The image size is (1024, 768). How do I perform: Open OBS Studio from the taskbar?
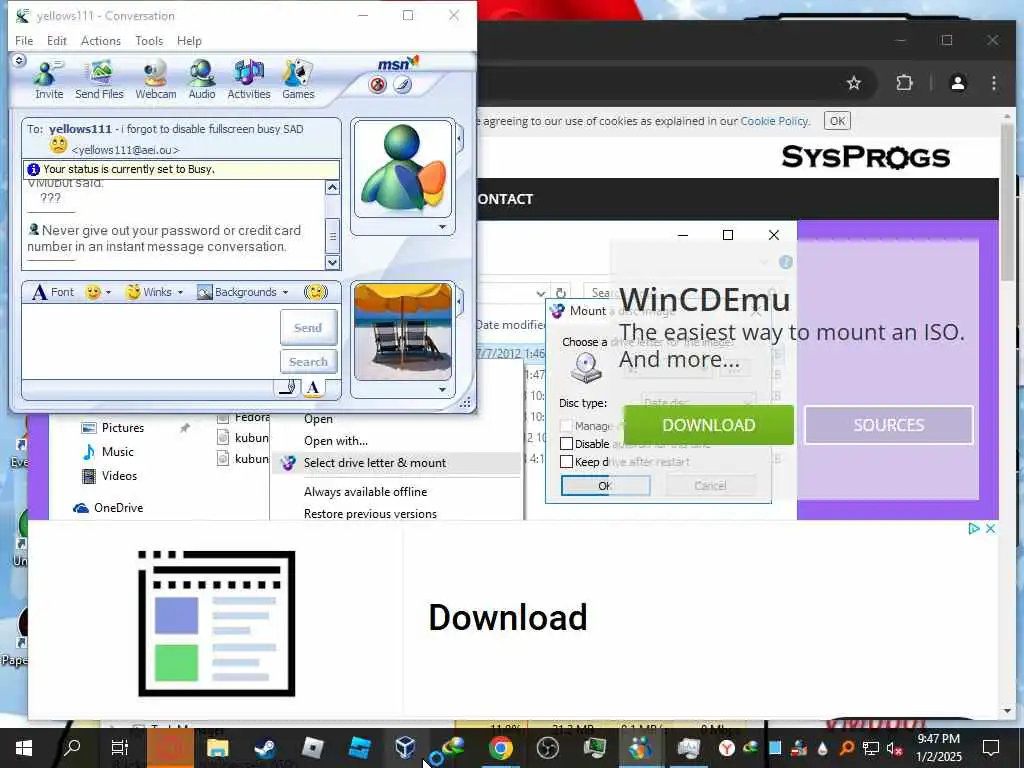click(x=547, y=748)
